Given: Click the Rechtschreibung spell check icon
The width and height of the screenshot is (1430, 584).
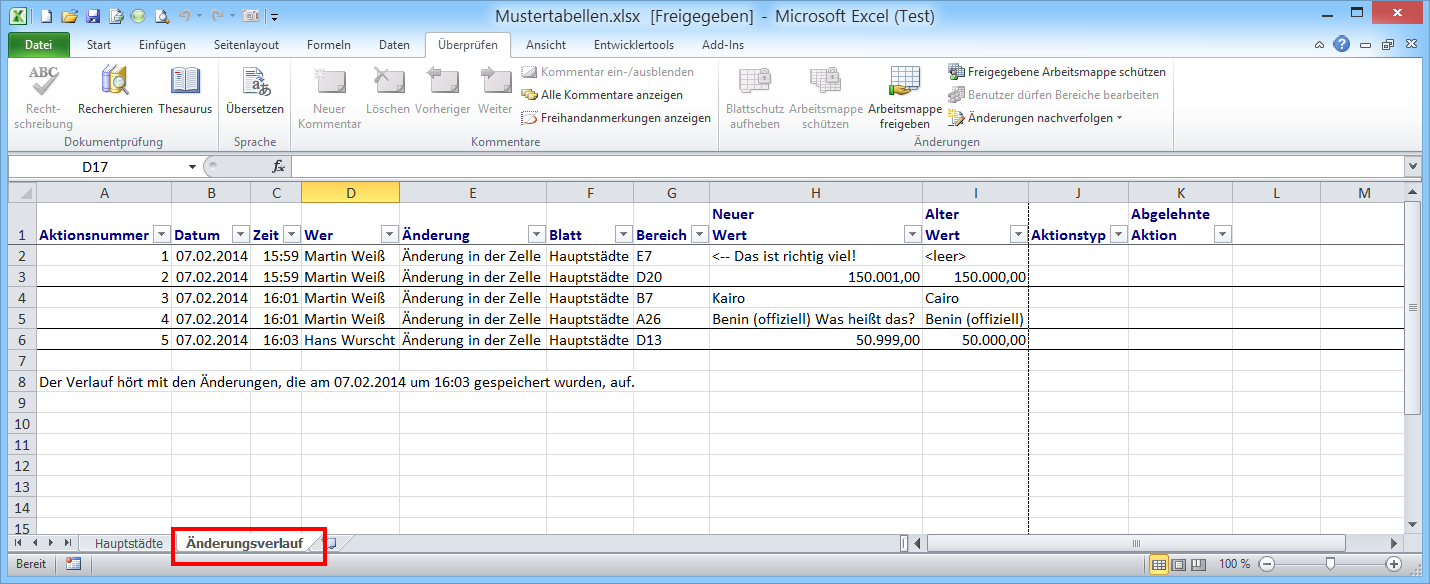Looking at the screenshot, I should [43, 83].
